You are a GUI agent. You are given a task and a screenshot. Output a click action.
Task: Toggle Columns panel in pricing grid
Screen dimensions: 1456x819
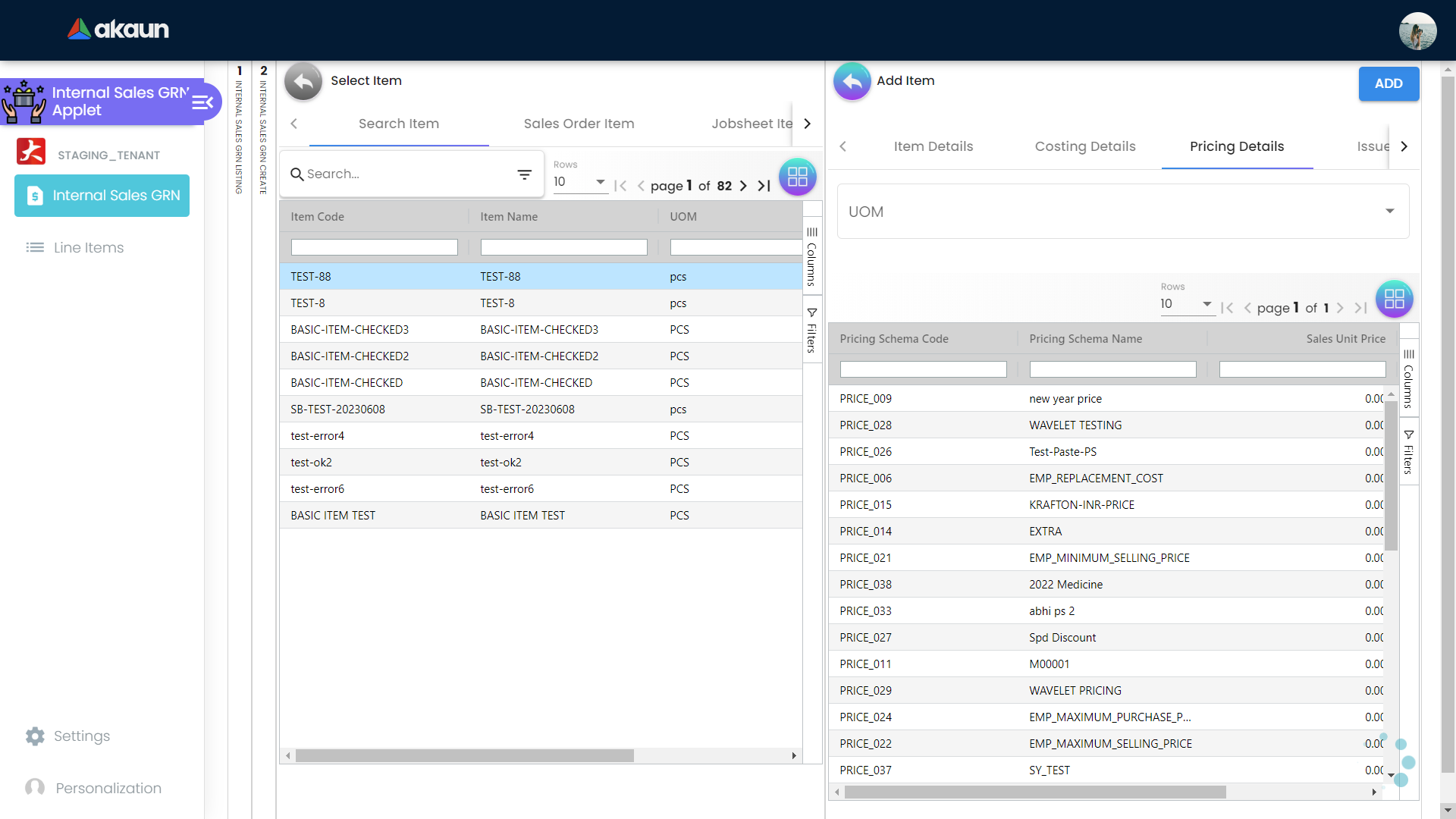pos(1408,378)
